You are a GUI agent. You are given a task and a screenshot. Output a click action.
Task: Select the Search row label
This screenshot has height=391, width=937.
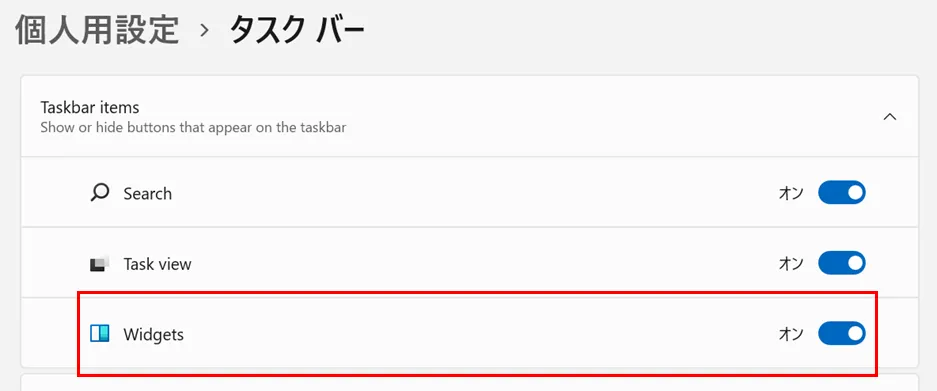click(148, 194)
